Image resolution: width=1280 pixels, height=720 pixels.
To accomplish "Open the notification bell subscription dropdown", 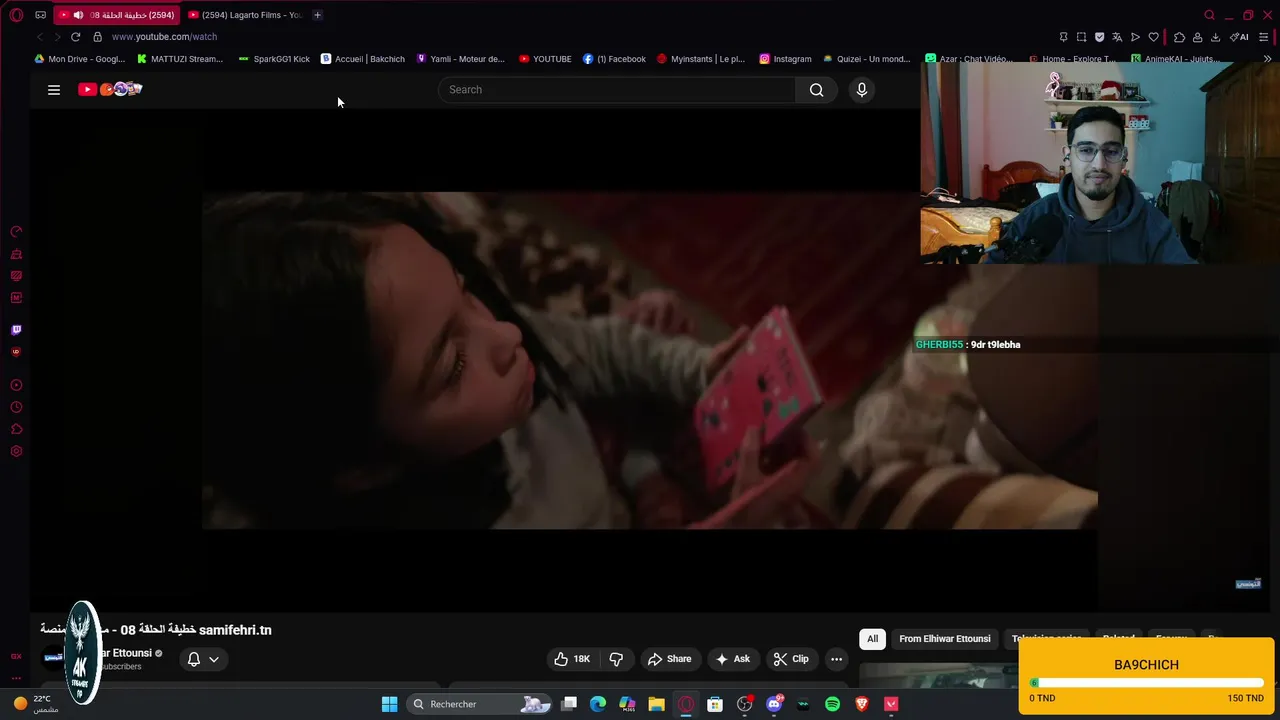I will pos(203,659).
